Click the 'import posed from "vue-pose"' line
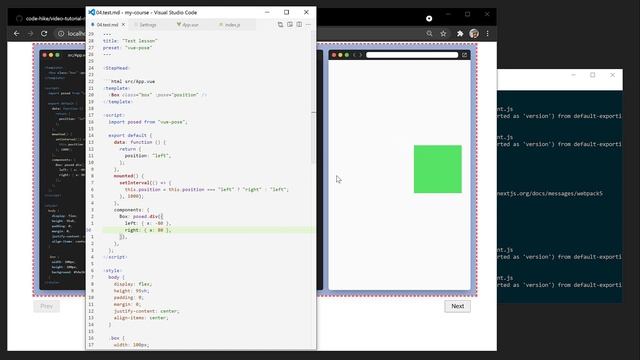This screenshot has width=640, height=360. [x=148, y=122]
